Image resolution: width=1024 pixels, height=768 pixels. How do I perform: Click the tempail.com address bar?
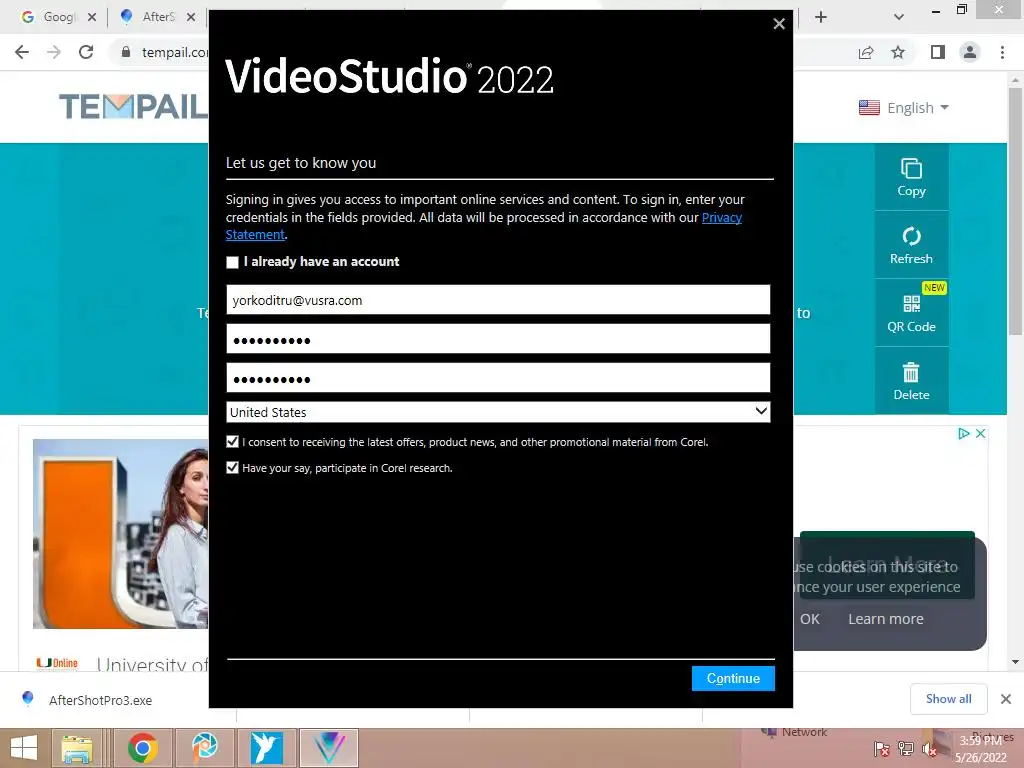[x=175, y=52]
